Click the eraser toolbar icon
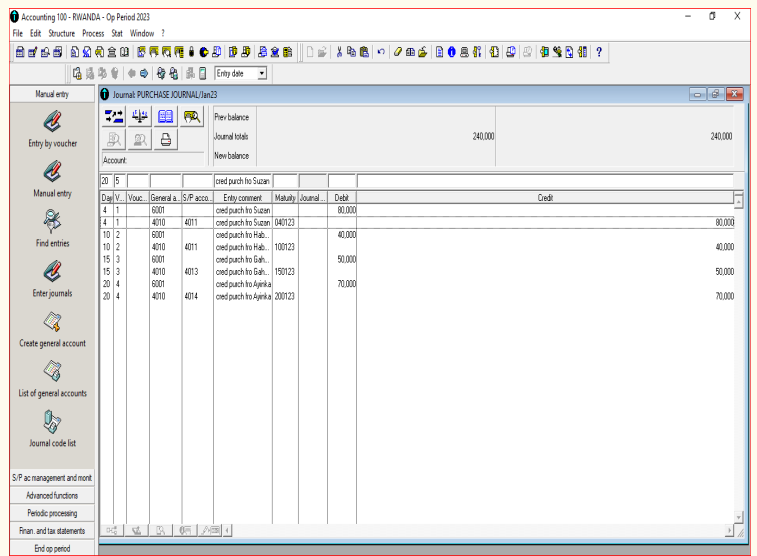757x556 pixels. tap(397, 52)
